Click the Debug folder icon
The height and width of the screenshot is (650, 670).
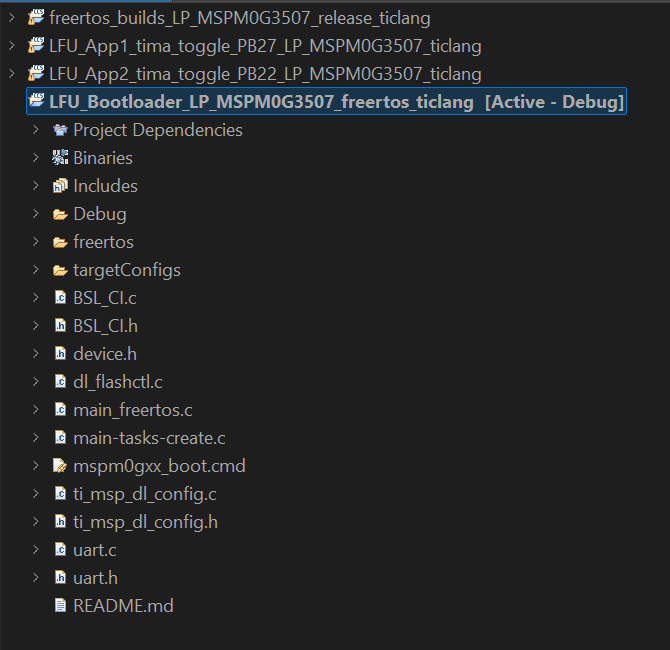point(60,214)
